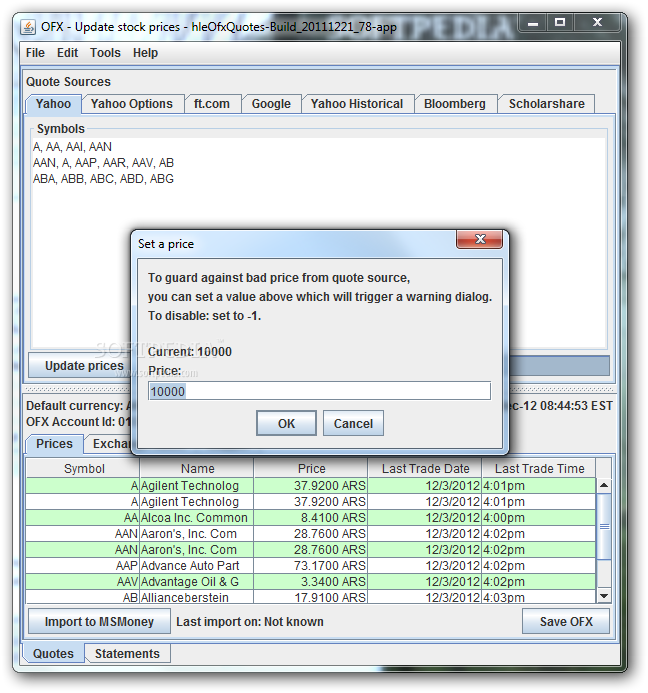Click the symbol cell 'AAP'
The image size is (648, 693).
coord(83,566)
